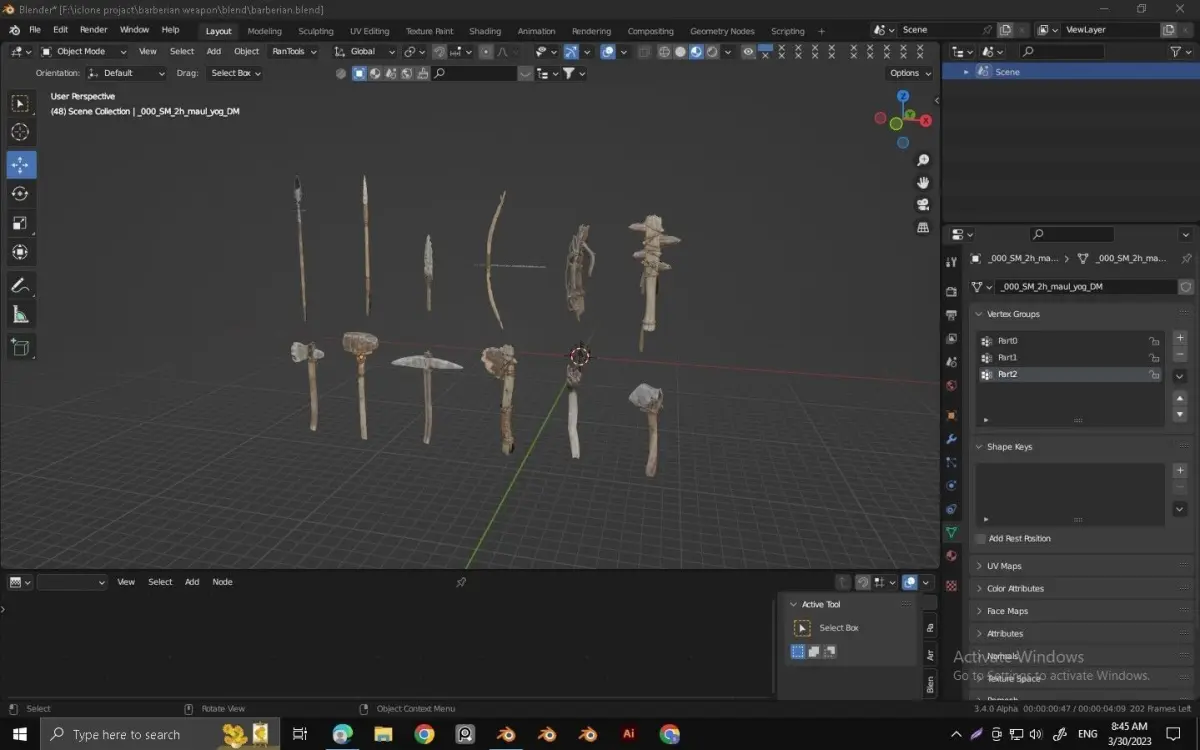Open the Drag Select Box dropdown
1200x750 pixels.
235,73
